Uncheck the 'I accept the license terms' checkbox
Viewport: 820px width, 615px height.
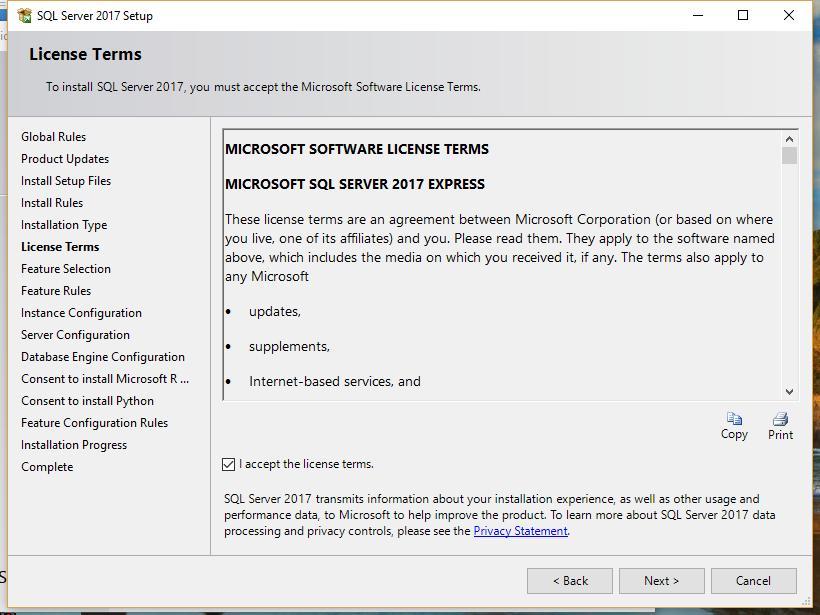(x=229, y=464)
